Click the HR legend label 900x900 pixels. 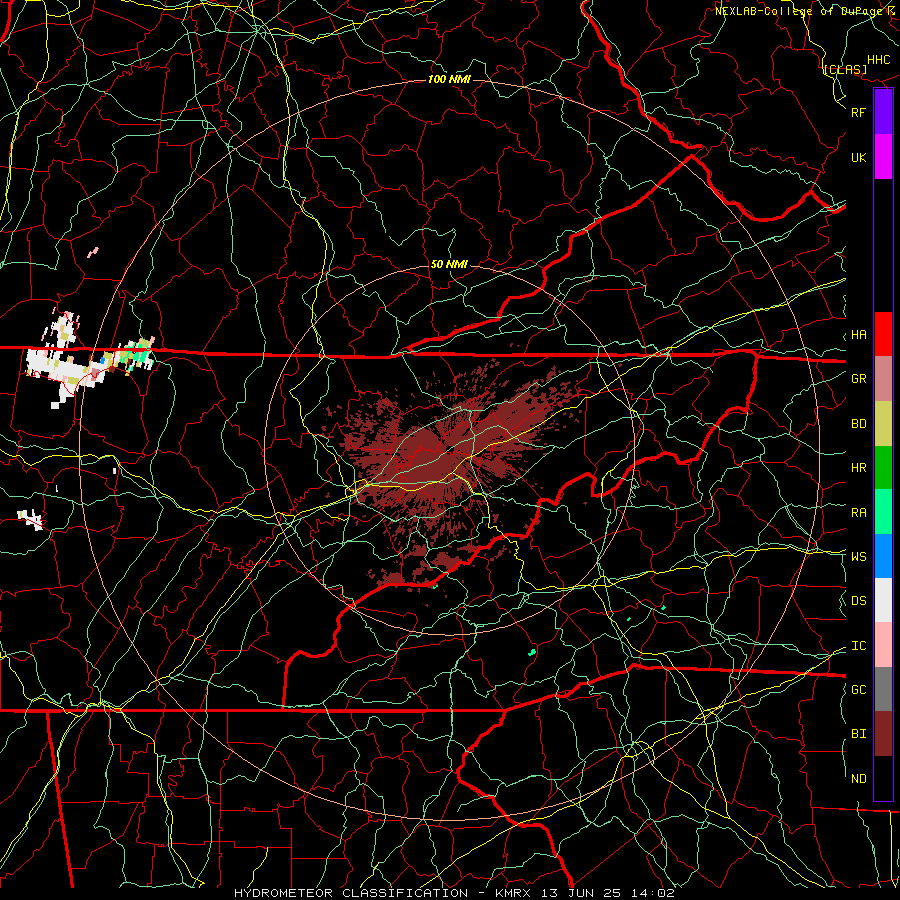(x=858, y=468)
